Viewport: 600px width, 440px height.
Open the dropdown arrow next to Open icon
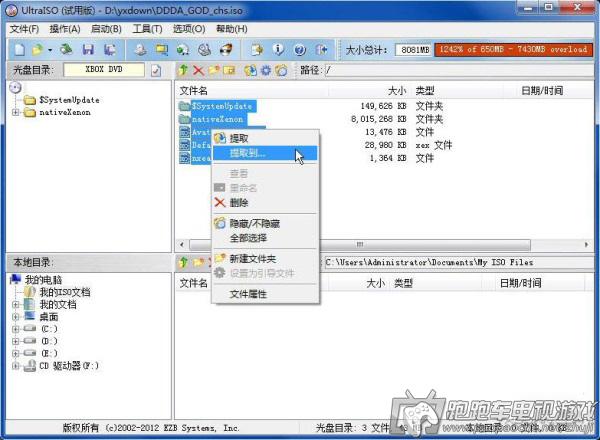pyautogui.click(x=50, y=50)
